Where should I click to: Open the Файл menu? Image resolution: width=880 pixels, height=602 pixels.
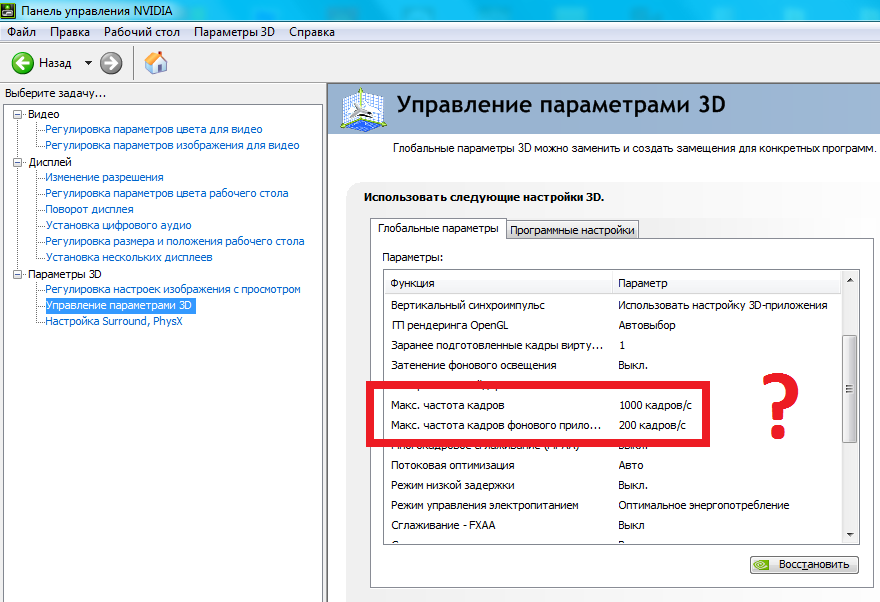tap(21, 32)
